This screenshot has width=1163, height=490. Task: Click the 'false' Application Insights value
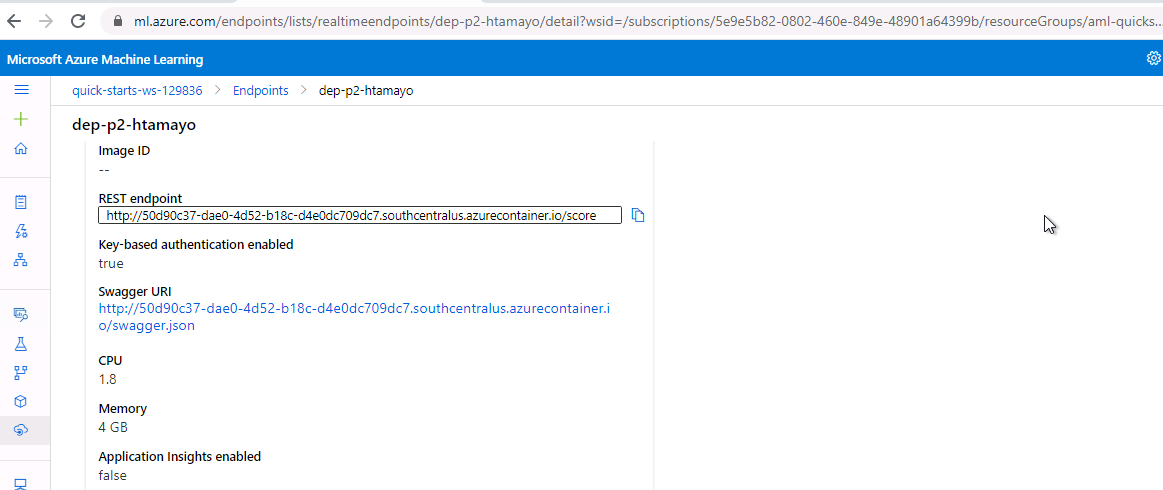113,475
